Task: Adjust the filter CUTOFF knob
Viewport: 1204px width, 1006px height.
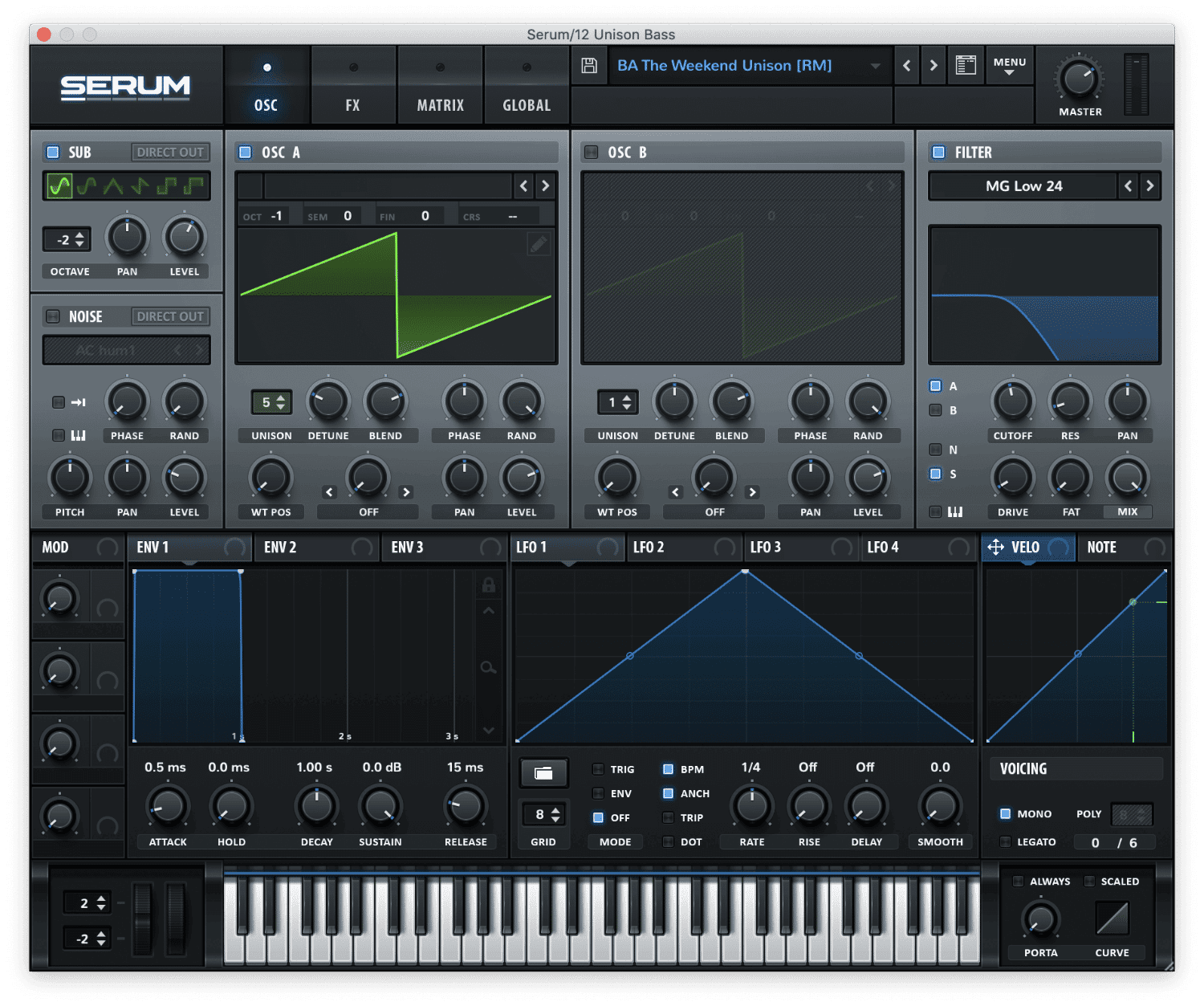Action: pos(1013,401)
